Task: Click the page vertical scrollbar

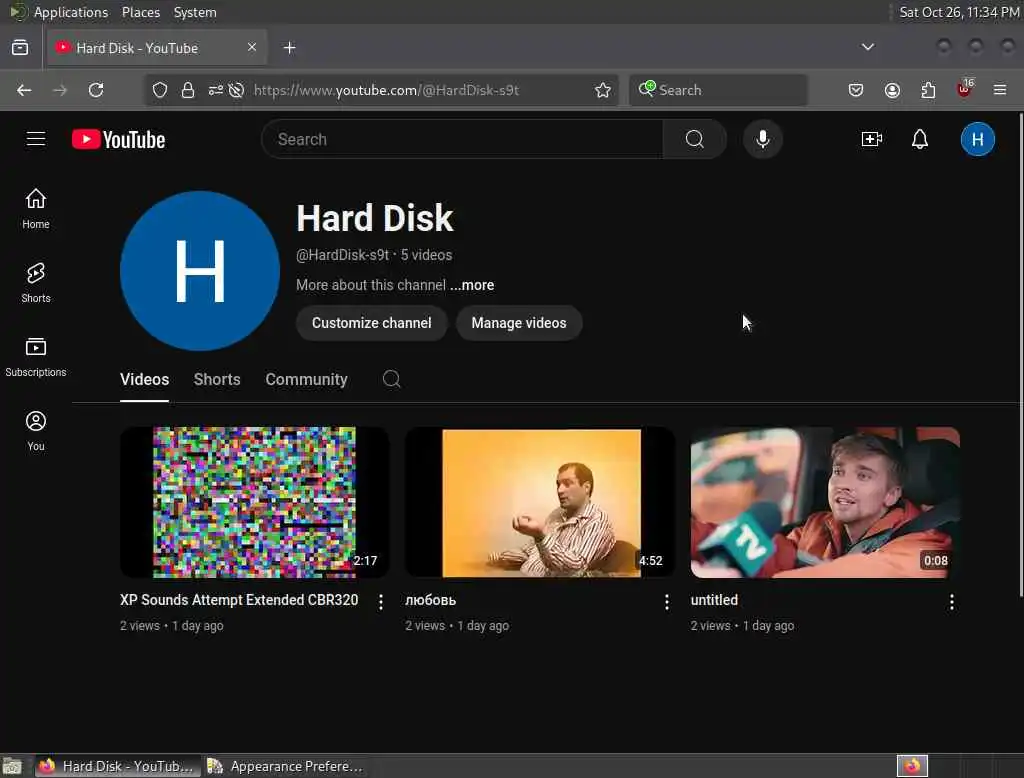Action: tap(1020, 354)
